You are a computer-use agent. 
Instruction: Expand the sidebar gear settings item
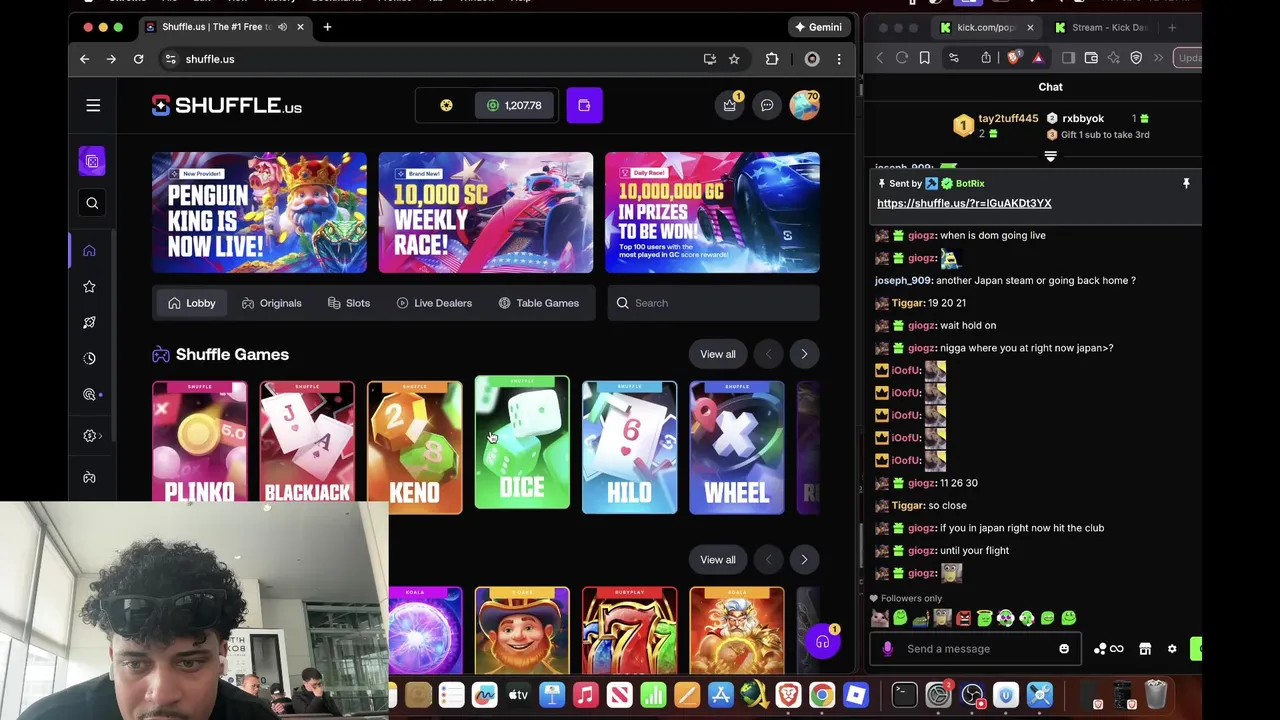[x=92, y=436]
